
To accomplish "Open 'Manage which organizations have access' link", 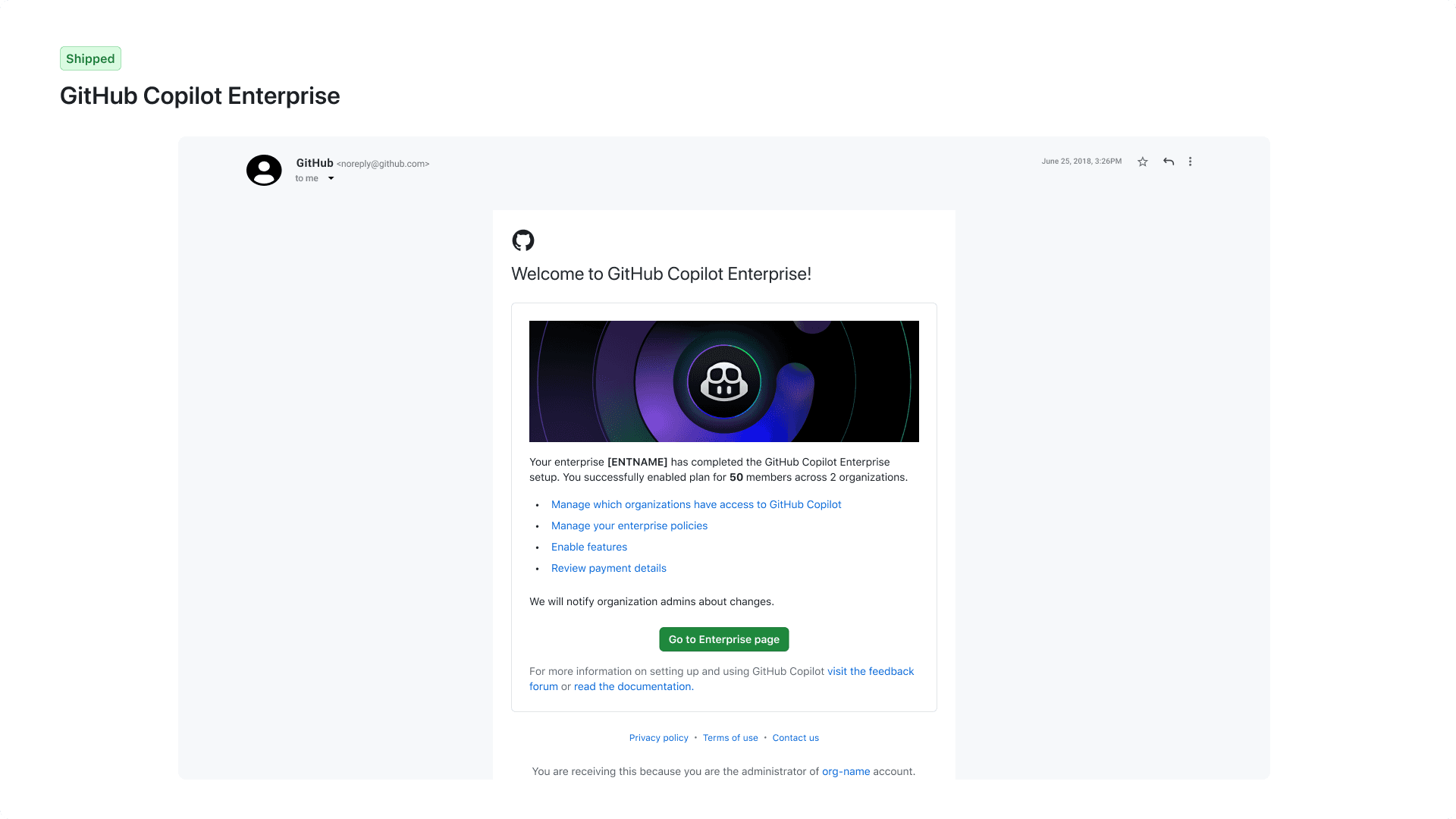I will tap(695, 504).
